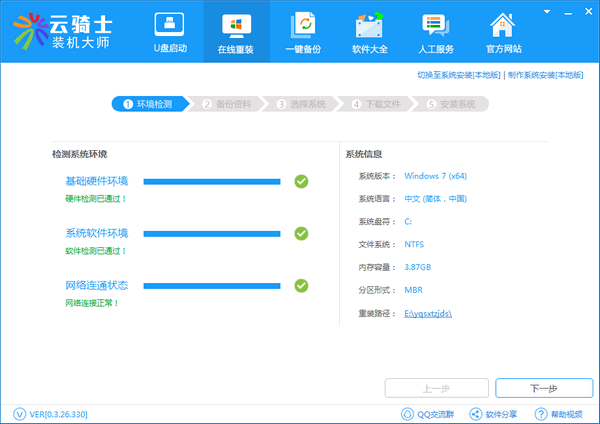The height and width of the screenshot is (424, 600).
Task: Select step 3 选择系统 in wizard
Action: tap(303, 103)
